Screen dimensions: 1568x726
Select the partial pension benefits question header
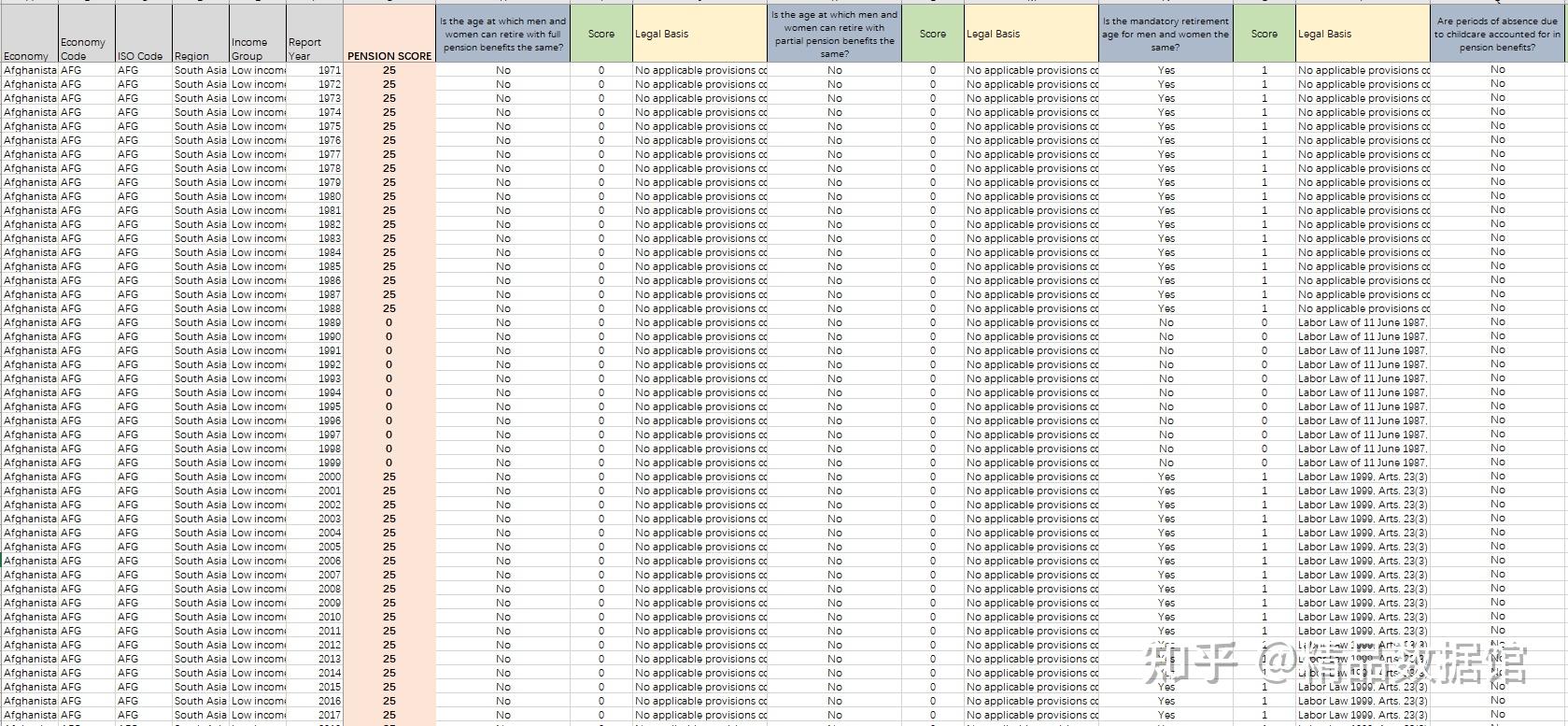pyautogui.click(x=835, y=34)
